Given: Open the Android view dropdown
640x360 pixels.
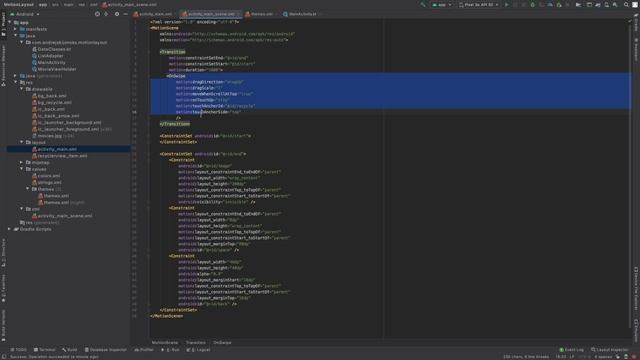Looking at the screenshot, I should [x=24, y=14].
